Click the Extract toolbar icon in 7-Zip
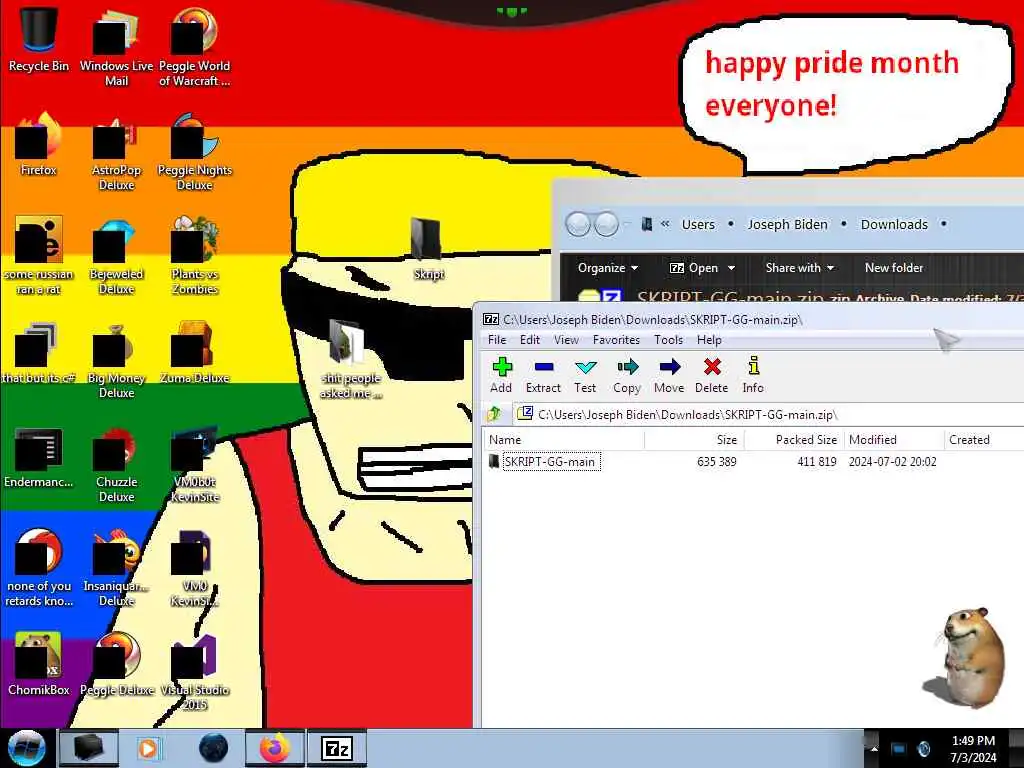This screenshot has height=768, width=1024. click(543, 375)
